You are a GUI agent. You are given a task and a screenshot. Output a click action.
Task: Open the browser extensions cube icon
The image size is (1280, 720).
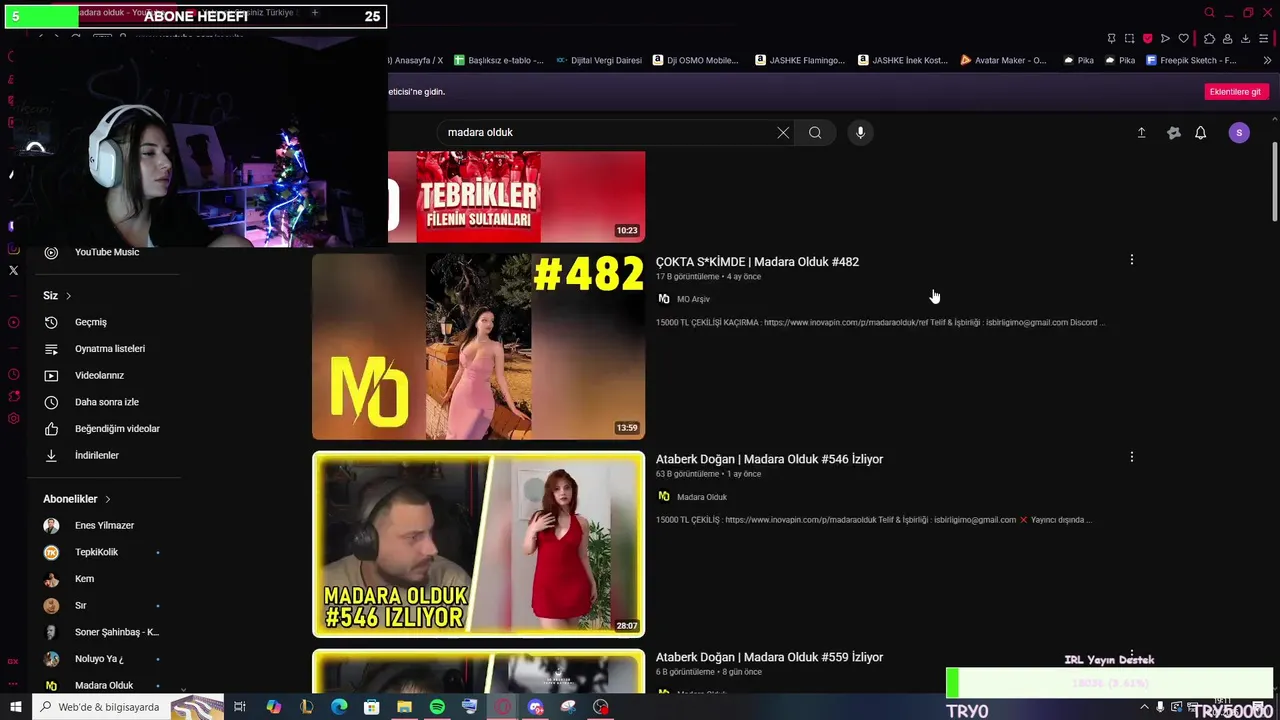point(1209,39)
